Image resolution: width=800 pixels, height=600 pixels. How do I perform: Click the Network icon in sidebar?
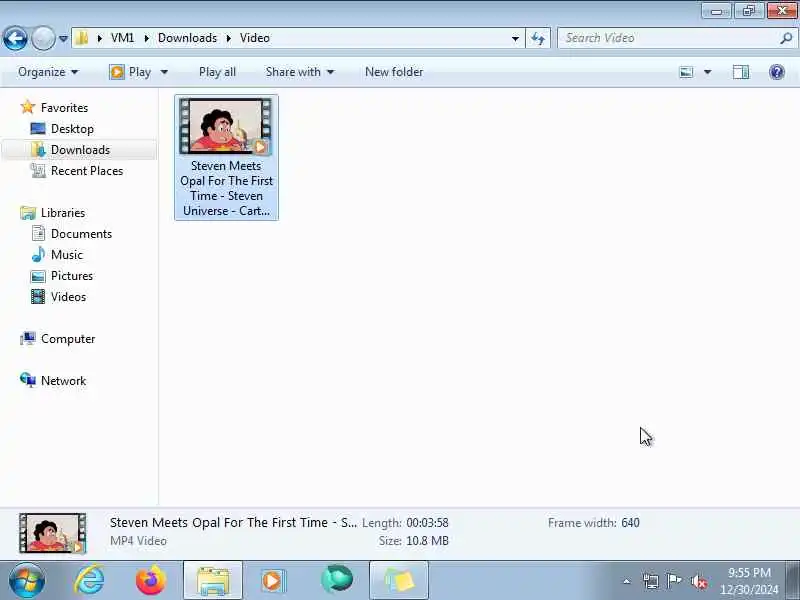coord(28,380)
